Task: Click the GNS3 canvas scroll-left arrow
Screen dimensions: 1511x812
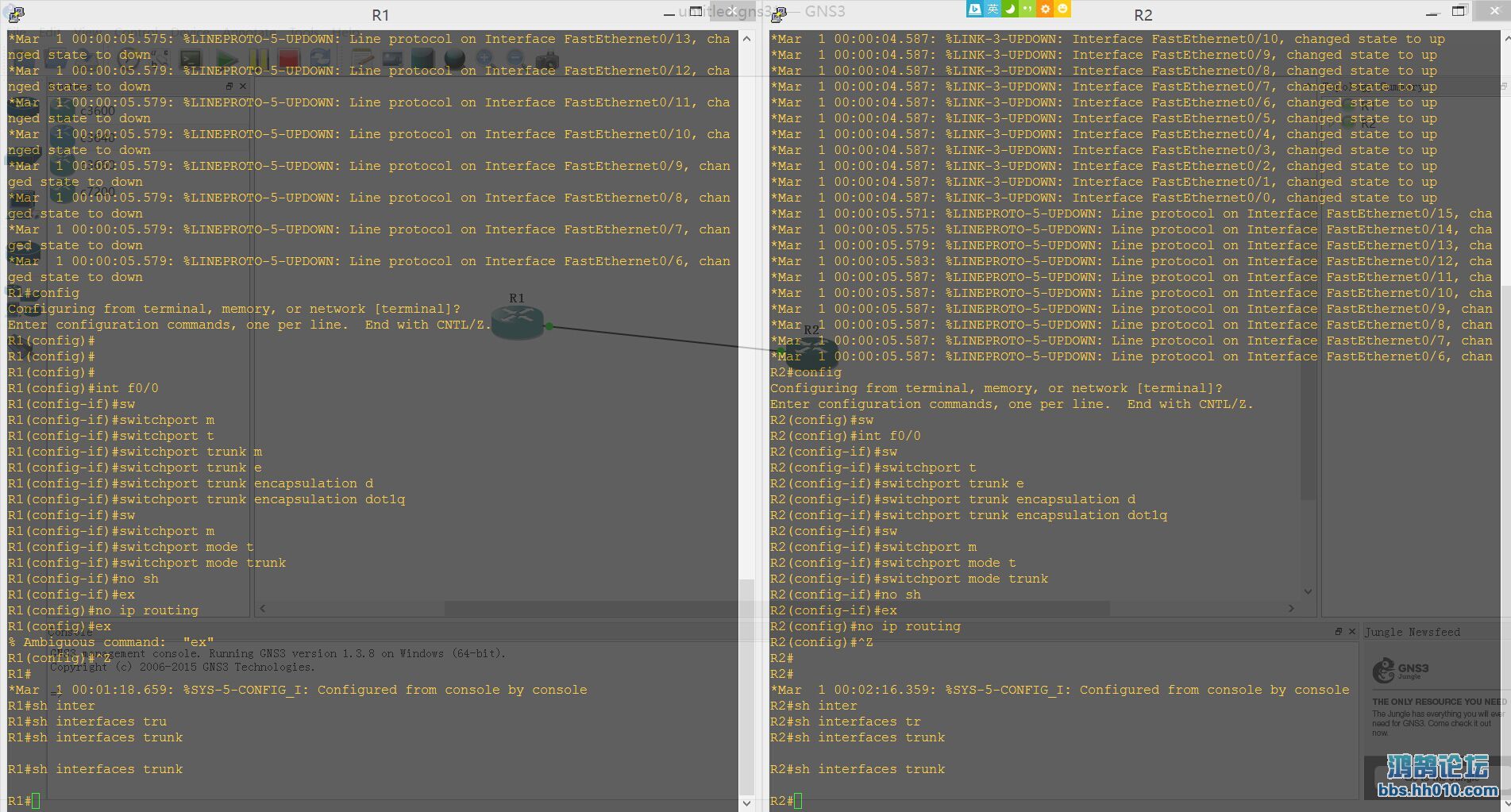Action: tap(263, 608)
